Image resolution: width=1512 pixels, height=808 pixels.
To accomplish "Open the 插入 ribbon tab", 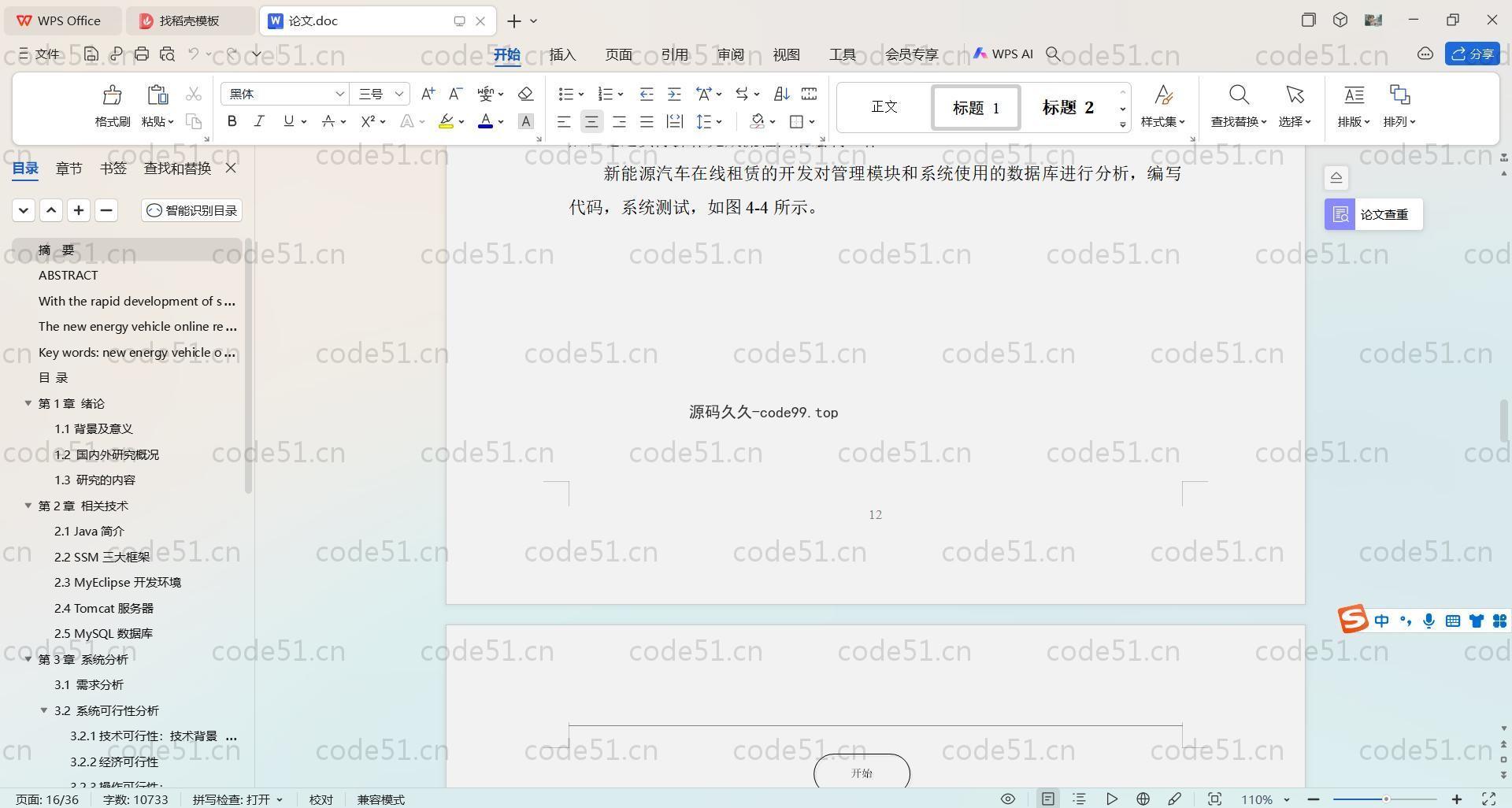I will click(562, 54).
